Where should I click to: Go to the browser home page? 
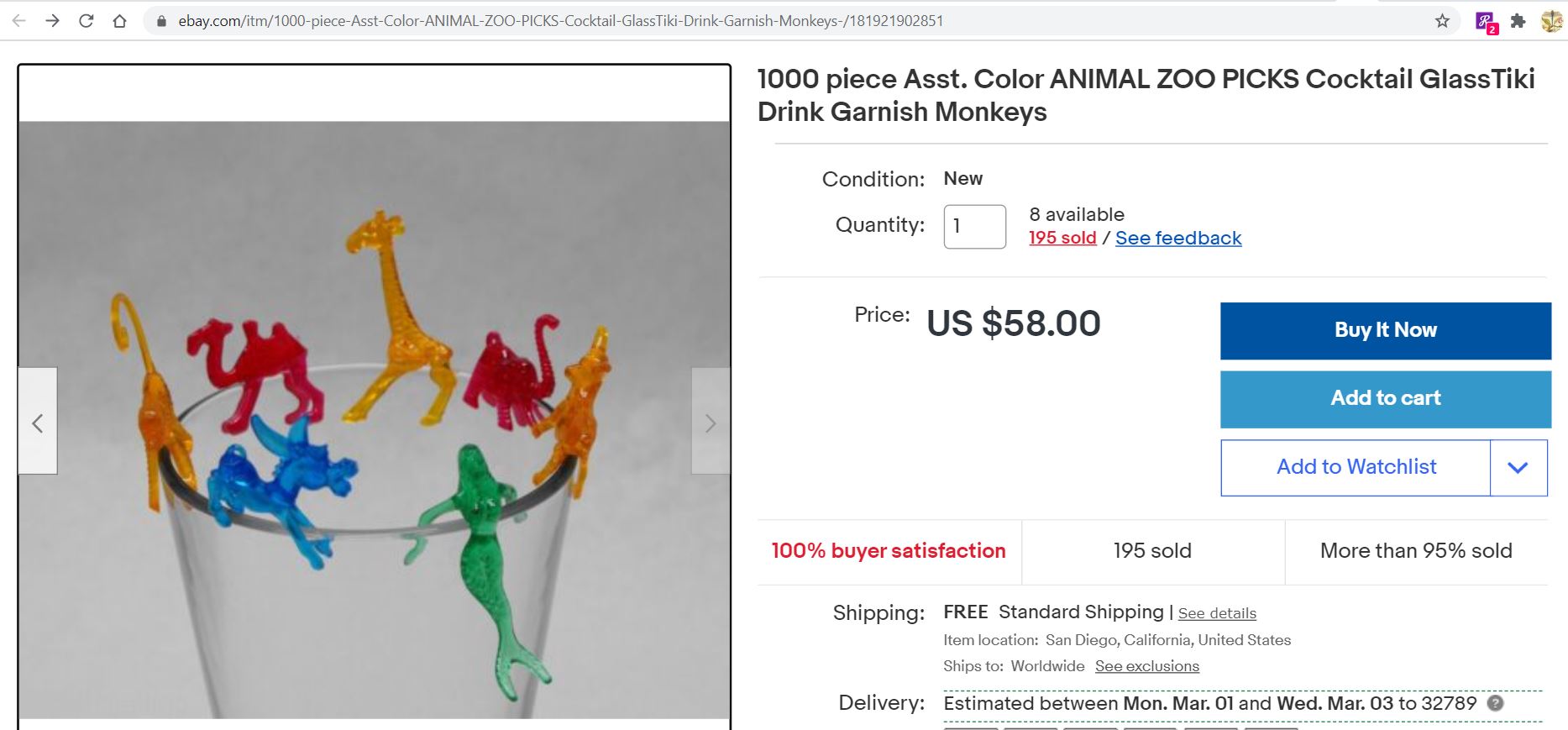coord(119,21)
